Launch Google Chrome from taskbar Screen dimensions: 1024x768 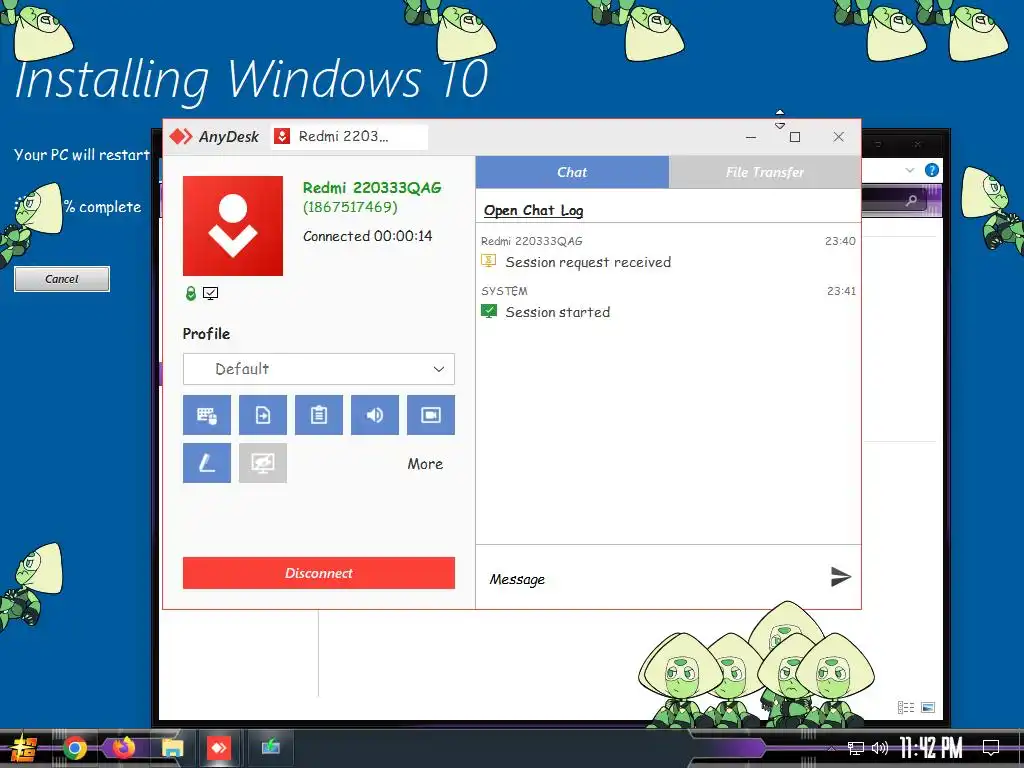pyautogui.click(x=75, y=748)
